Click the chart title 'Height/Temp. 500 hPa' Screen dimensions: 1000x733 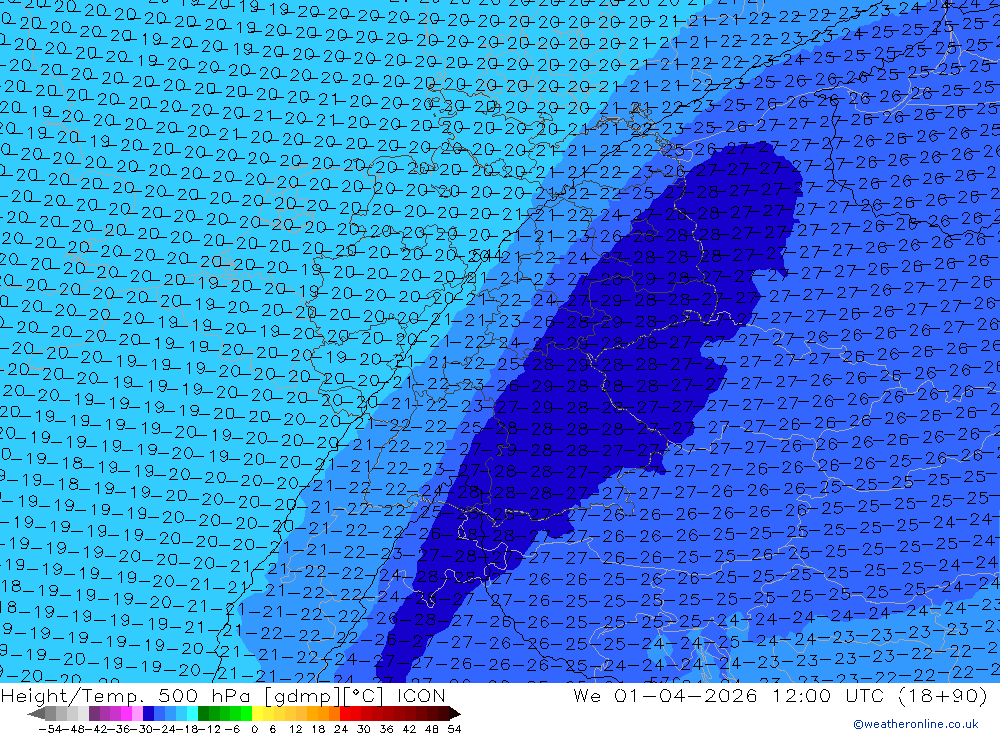(128, 695)
